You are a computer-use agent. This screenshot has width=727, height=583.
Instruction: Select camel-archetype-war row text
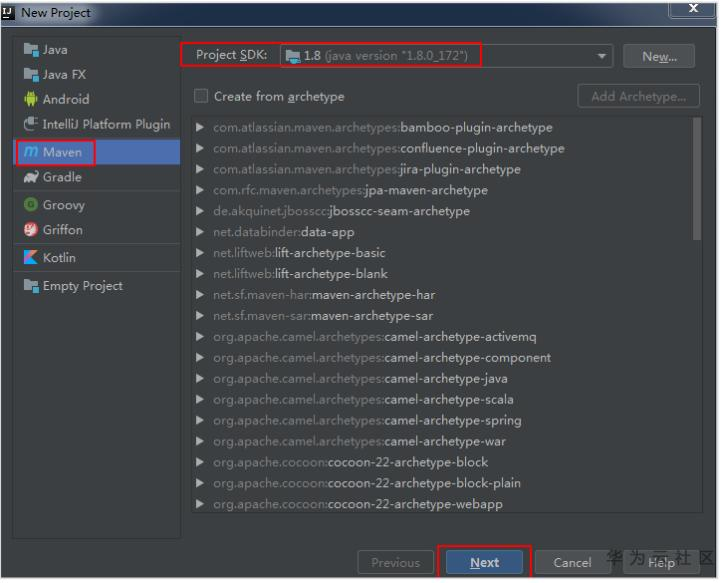click(x=359, y=441)
